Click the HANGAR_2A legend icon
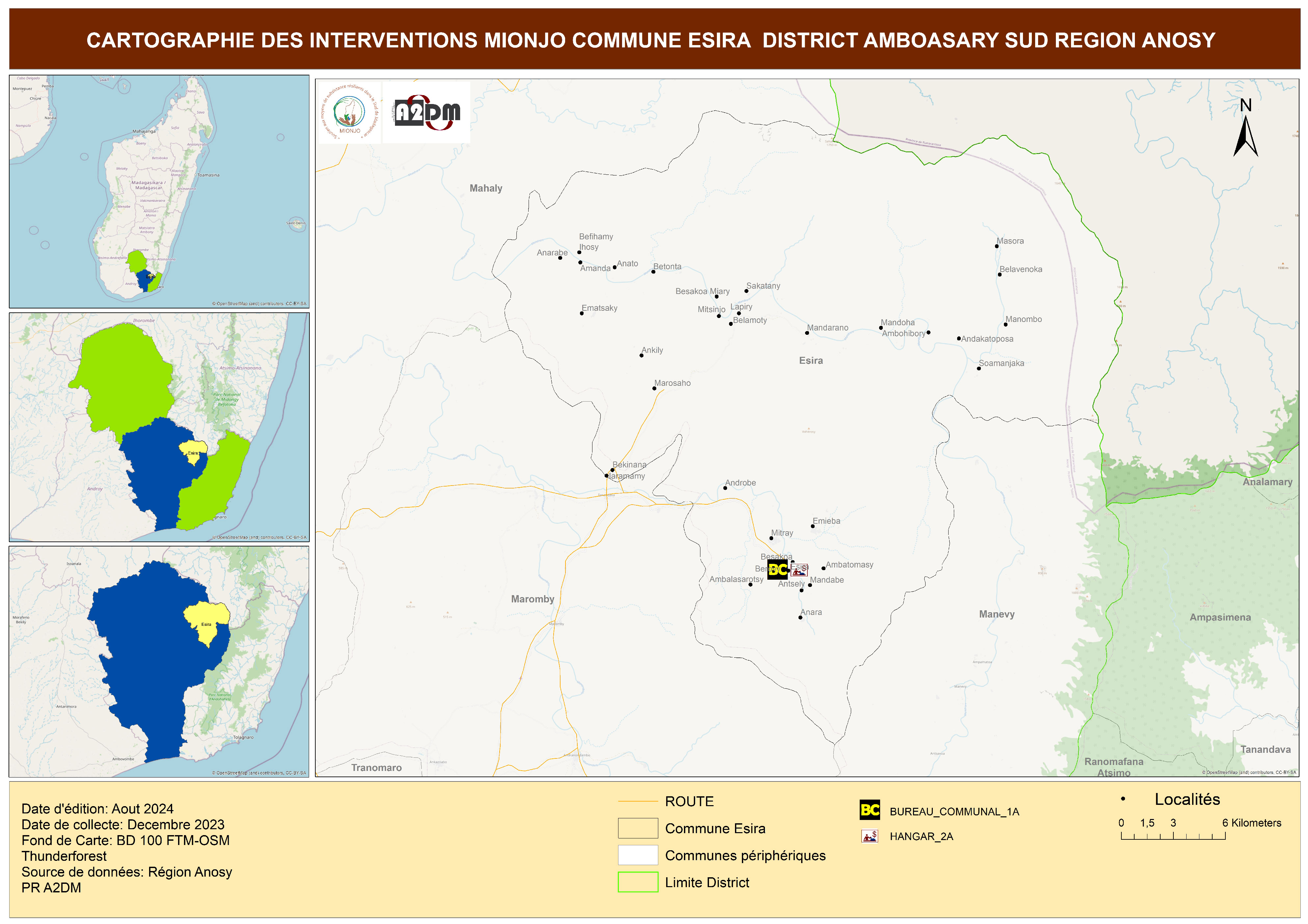The width and height of the screenshot is (1308, 924). pos(869,836)
